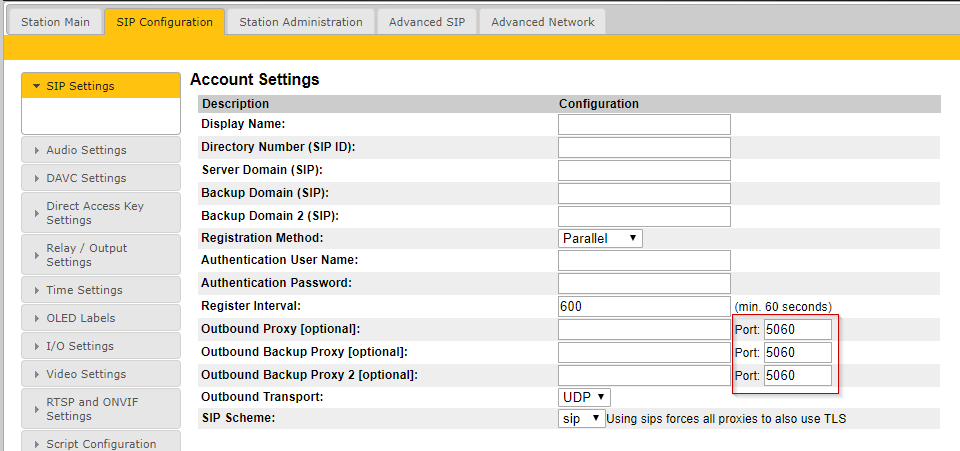
Task: Expand the Time Settings section
Action: [100, 290]
